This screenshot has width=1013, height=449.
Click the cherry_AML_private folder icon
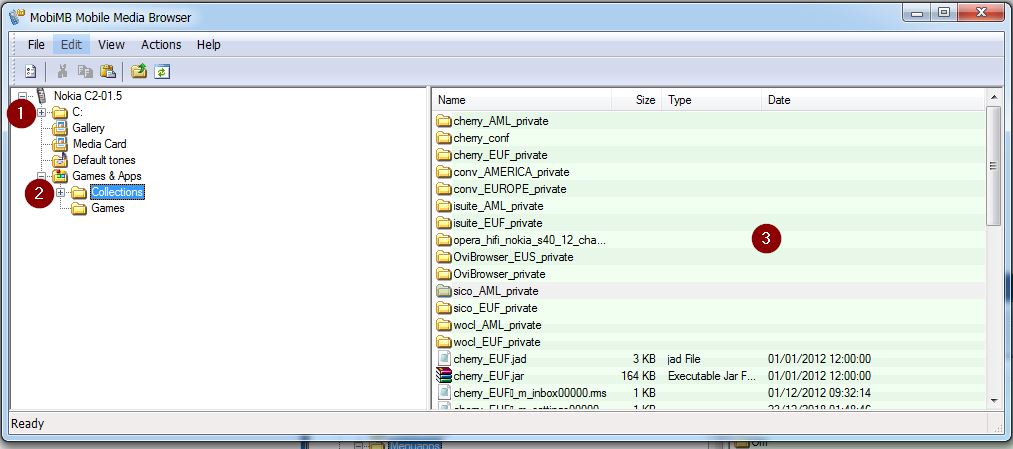click(x=444, y=121)
